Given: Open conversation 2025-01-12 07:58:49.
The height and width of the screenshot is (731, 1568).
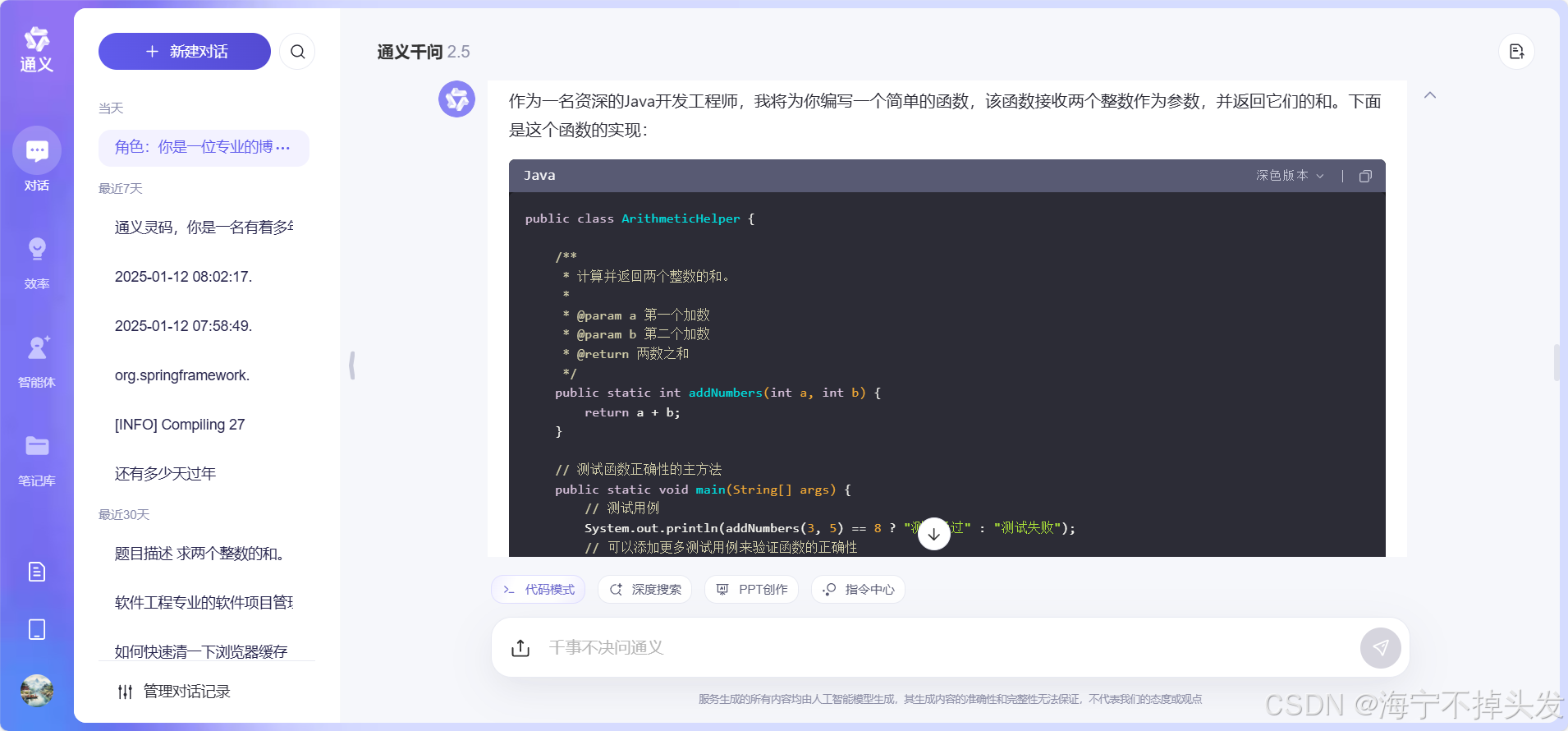Looking at the screenshot, I should click(204, 326).
